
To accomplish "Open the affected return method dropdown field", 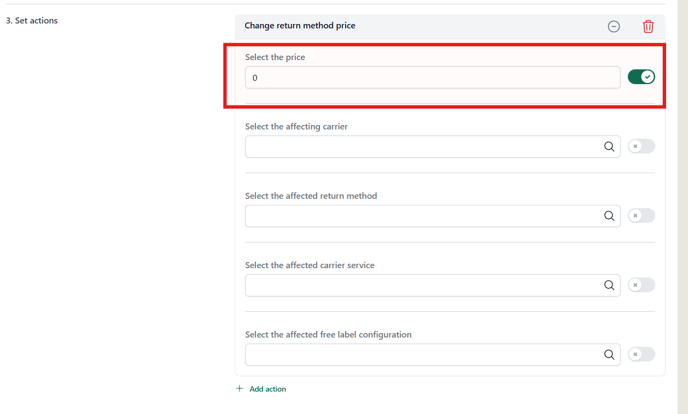I will (x=433, y=216).
